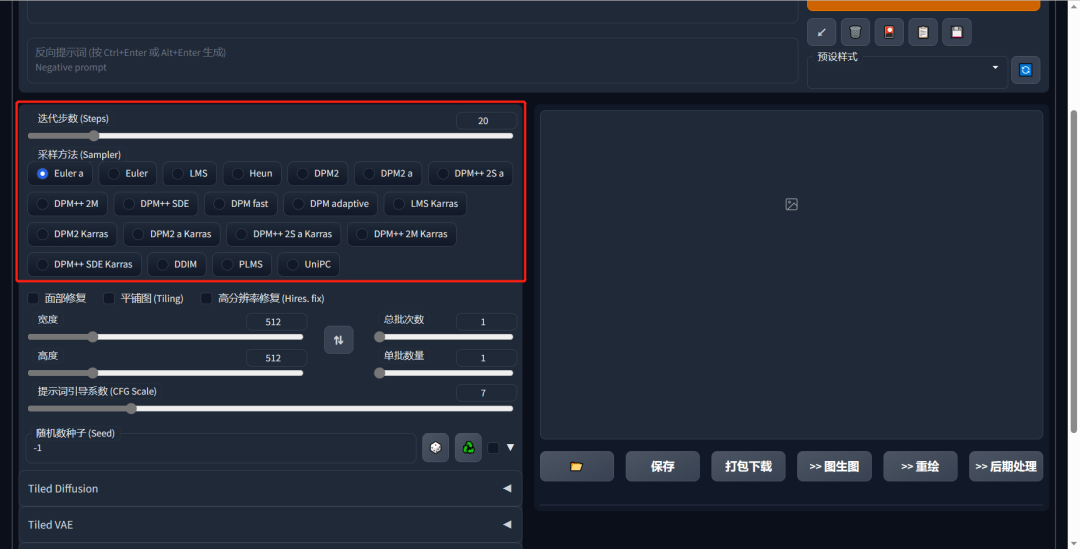Send image to >> 图生图

834,466
